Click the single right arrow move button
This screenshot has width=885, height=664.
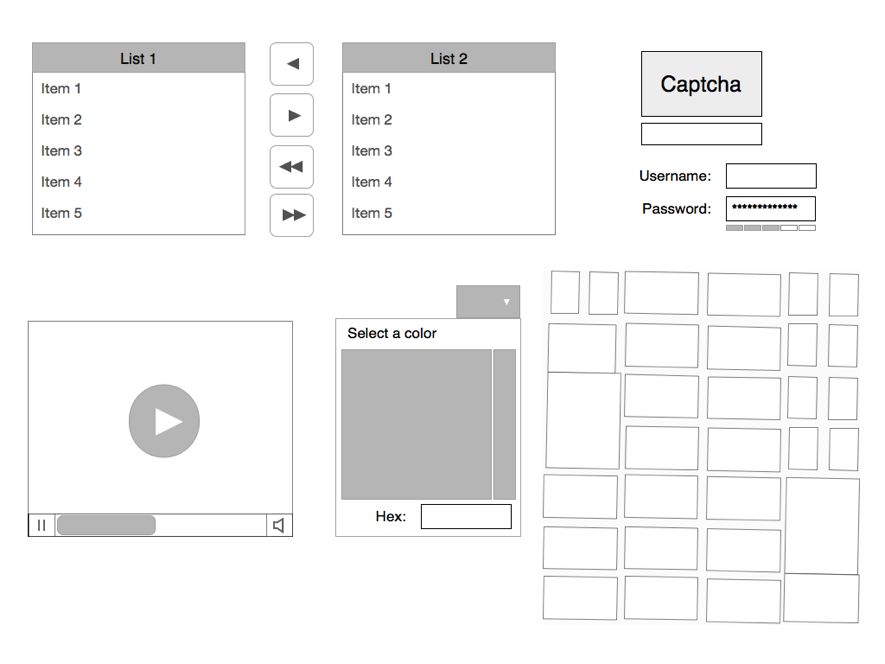click(x=292, y=115)
